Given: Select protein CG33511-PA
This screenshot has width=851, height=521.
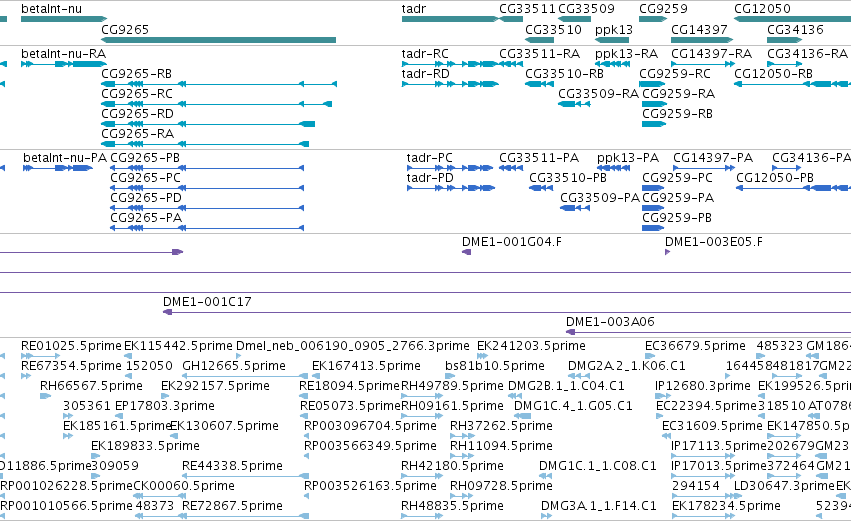Looking at the screenshot, I should coord(511,168).
